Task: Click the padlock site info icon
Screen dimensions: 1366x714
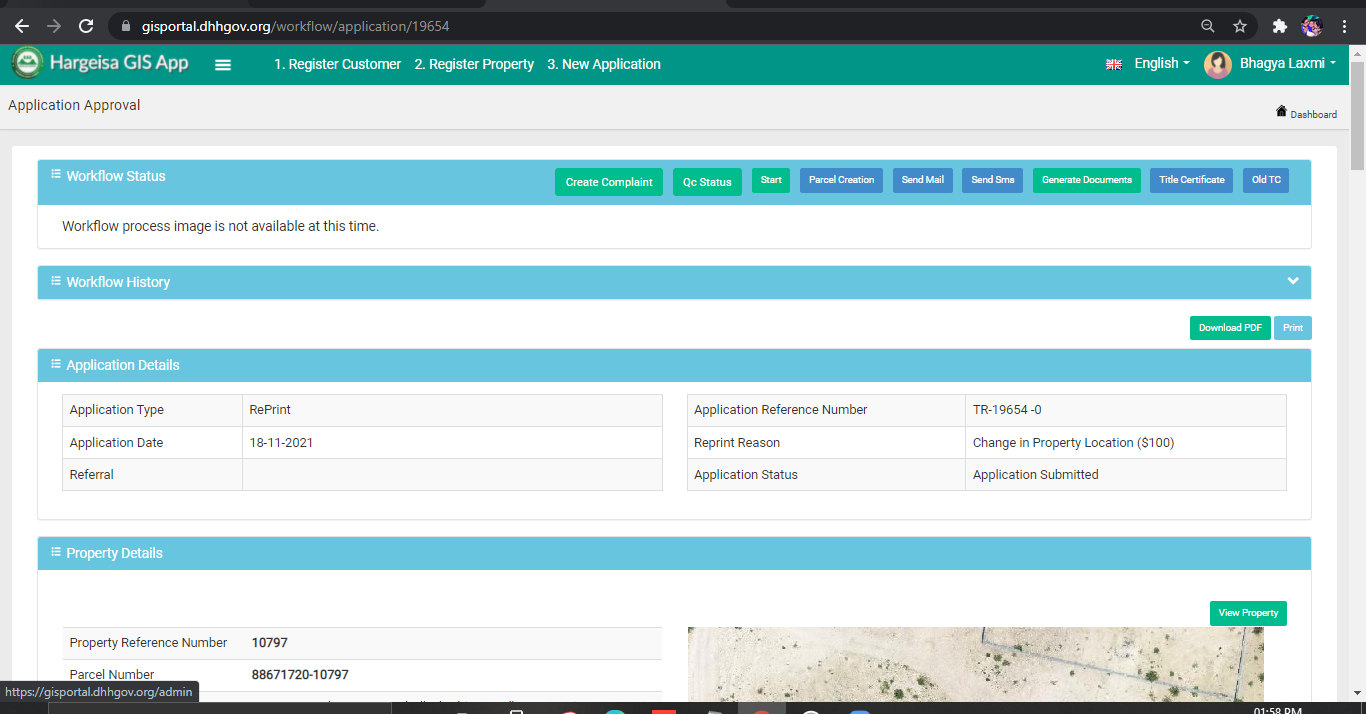Action: pos(126,26)
